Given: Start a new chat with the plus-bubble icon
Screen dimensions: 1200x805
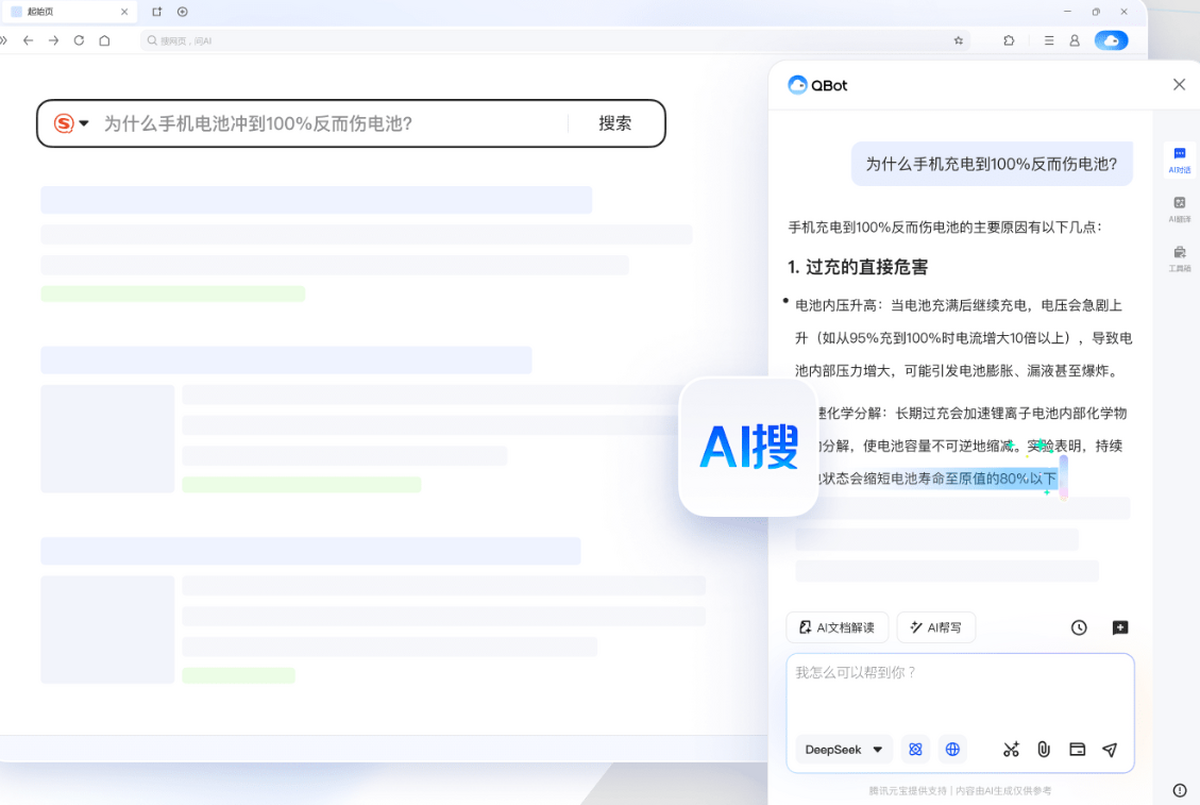Looking at the screenshot, I should 1120,627.
